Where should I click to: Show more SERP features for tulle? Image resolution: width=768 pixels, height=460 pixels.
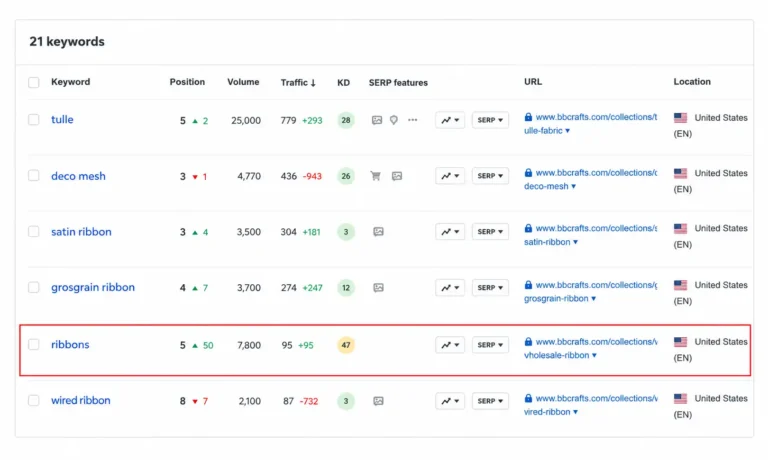[x=412, y=120]
